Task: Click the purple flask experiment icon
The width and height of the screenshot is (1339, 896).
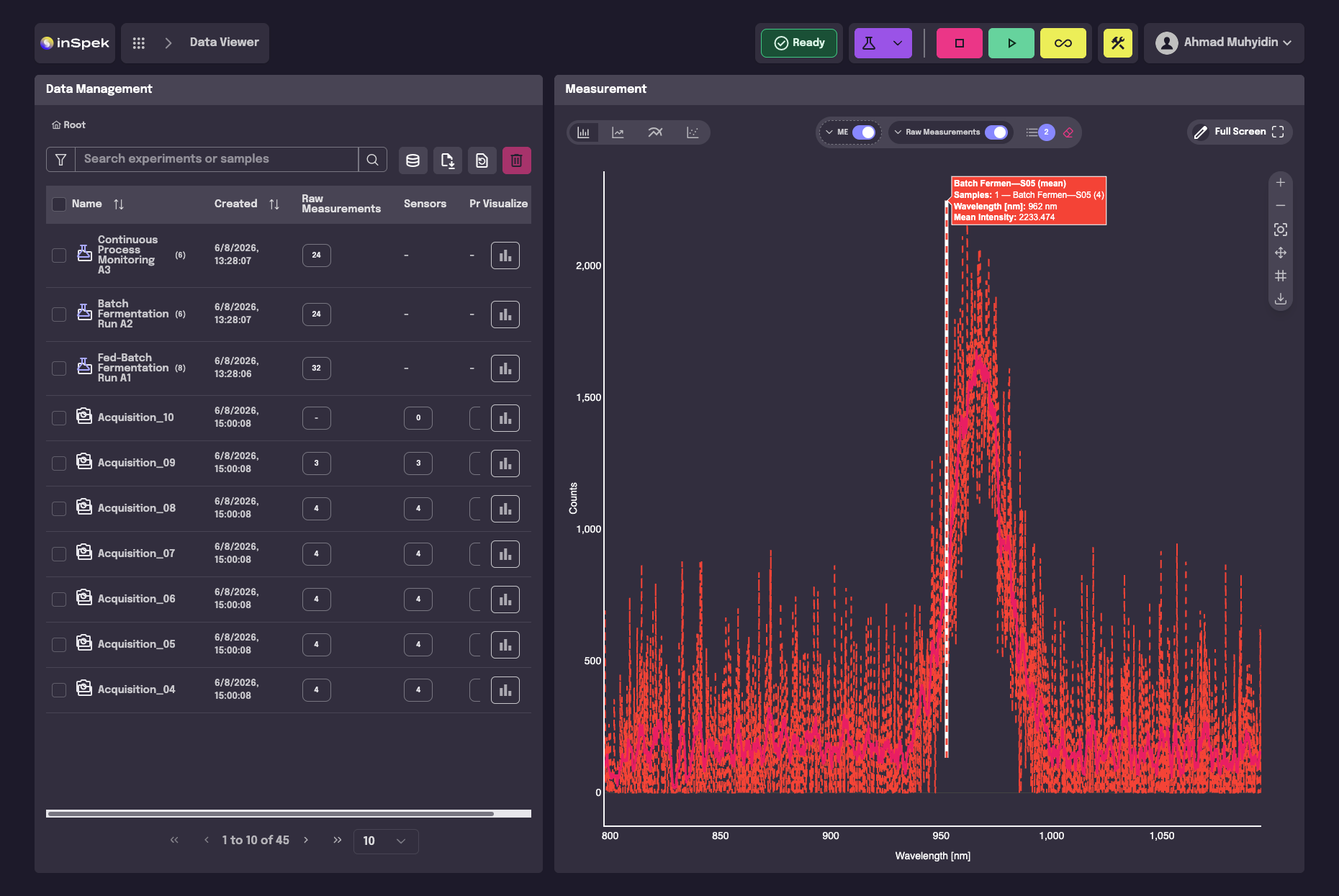Action: tap(870, 43)
